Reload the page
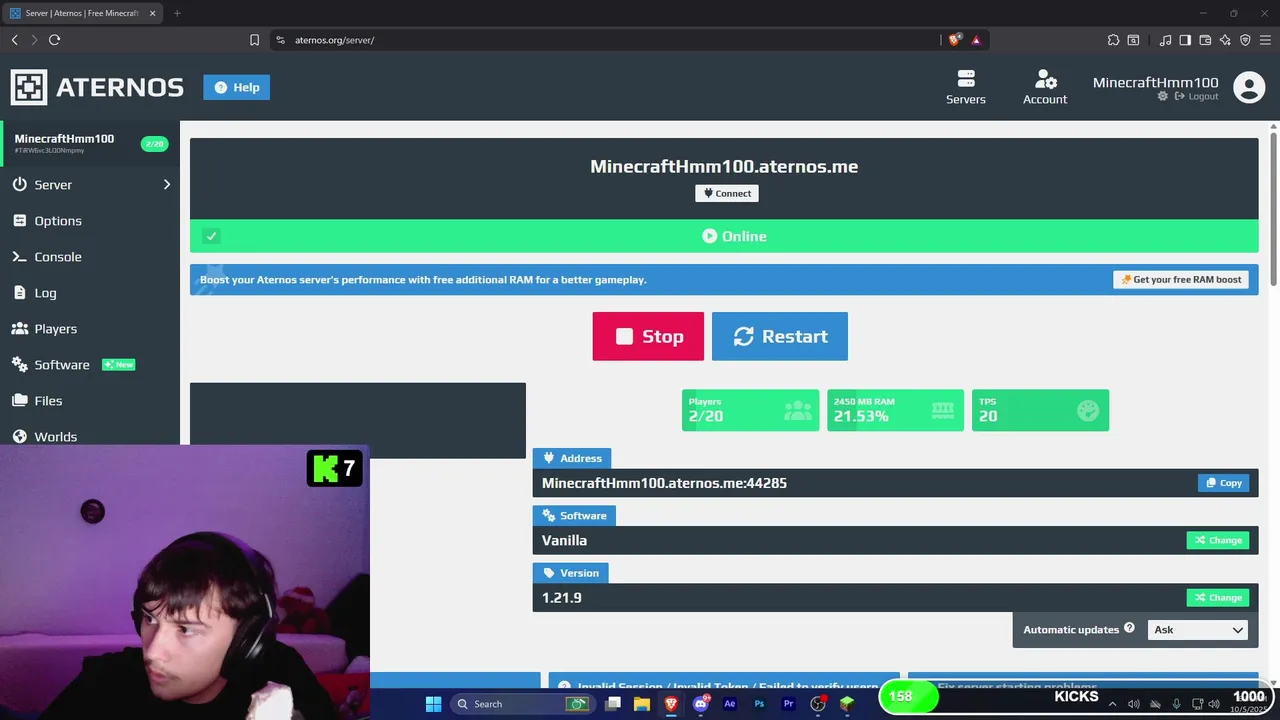This screenshot has height=720, width=1280. click(x=54, y=40)
